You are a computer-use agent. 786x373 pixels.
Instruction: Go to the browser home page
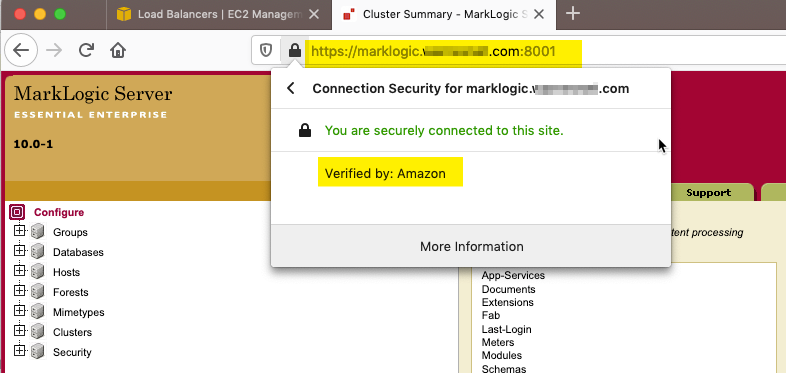pos(118,50)
